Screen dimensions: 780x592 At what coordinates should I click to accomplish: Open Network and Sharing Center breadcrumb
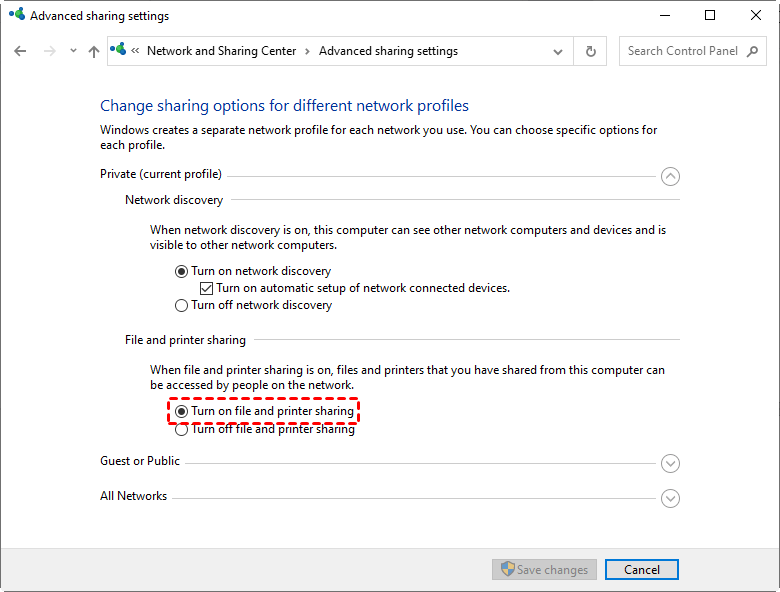click(221, 51)
